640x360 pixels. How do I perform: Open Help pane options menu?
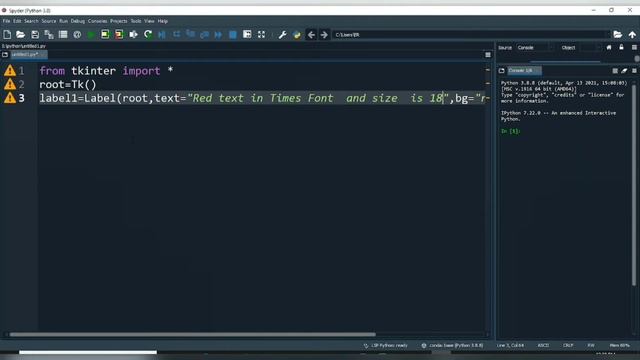pyautogui.click(x=634, y=47)
